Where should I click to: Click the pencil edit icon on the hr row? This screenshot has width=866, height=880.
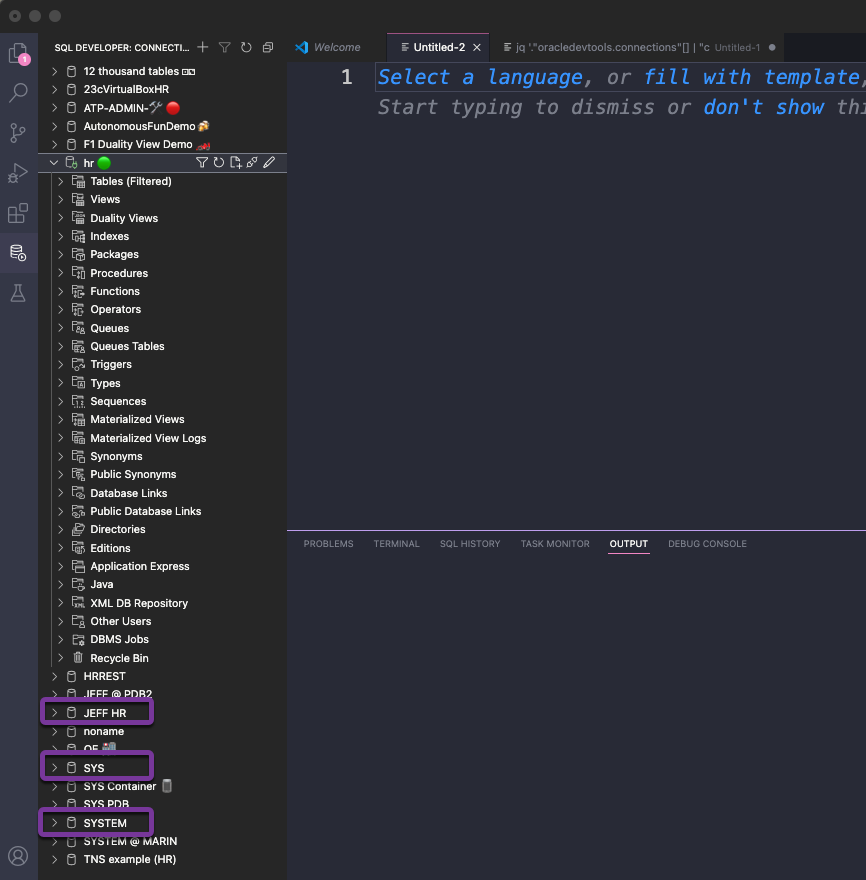point(269,163)
